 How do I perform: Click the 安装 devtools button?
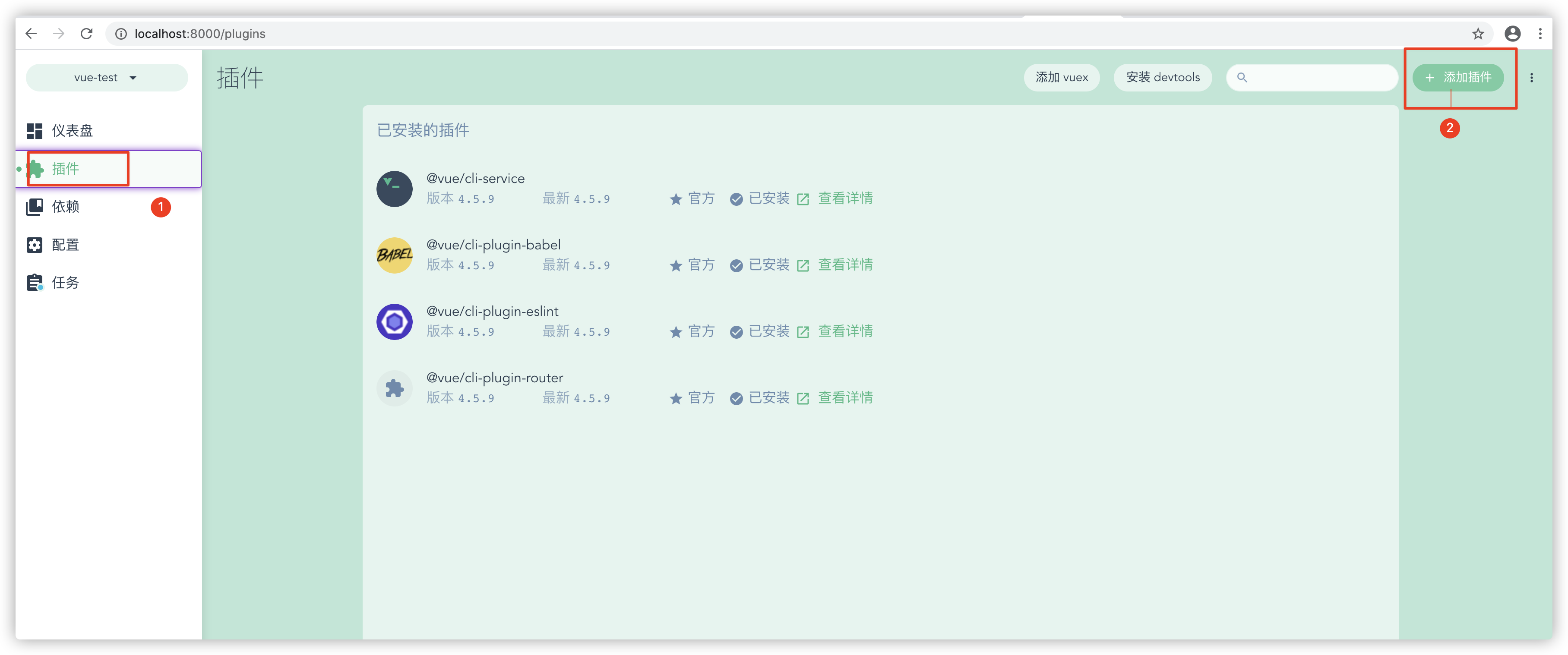[1162, 78]
